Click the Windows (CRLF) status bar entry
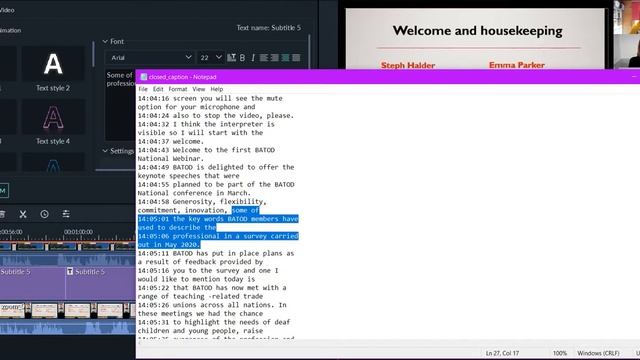 (x=598, y=353)
